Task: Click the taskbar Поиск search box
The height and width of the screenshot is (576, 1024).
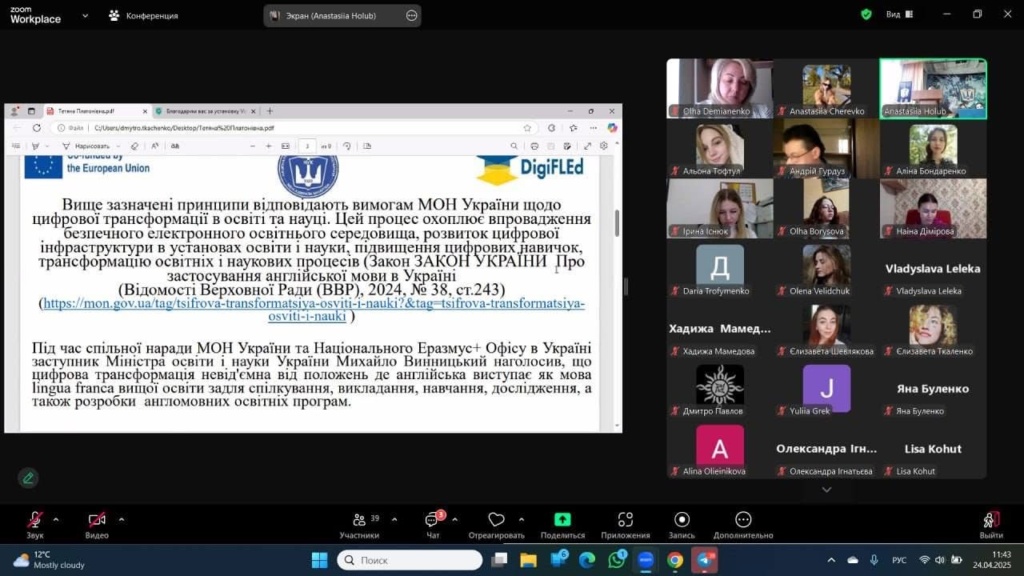Action: (x=409, y=560)
